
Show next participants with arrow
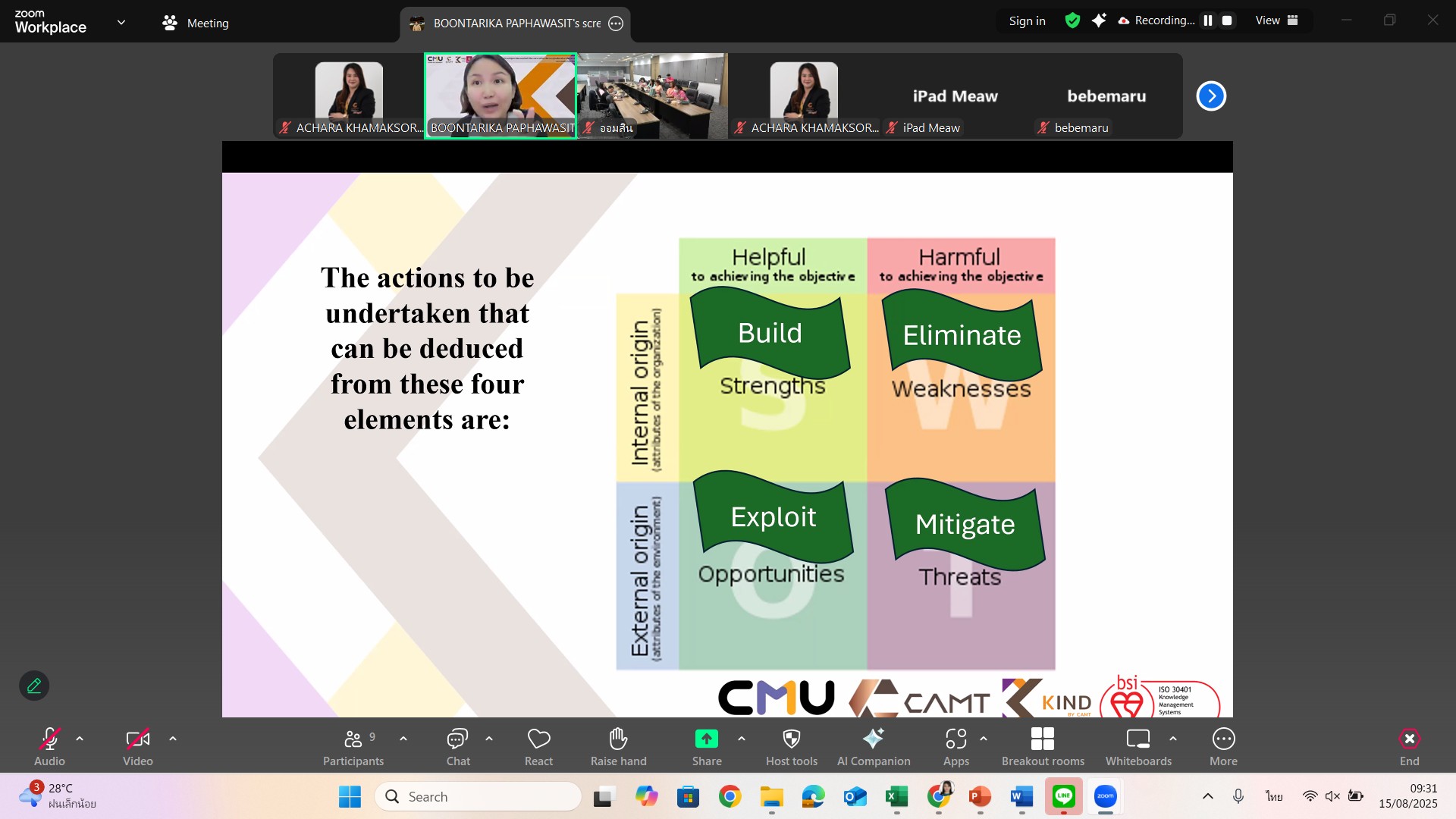click(1211, 96)
